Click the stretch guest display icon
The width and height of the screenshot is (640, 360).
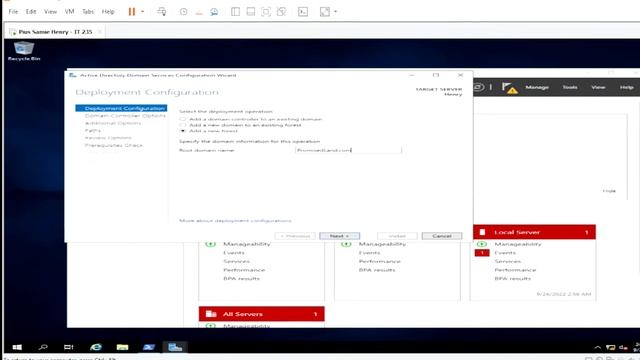[325, 12]
